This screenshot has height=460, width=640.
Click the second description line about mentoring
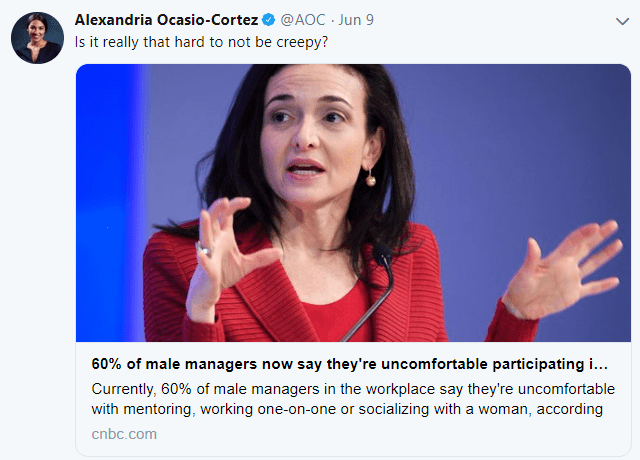[347, 409]
